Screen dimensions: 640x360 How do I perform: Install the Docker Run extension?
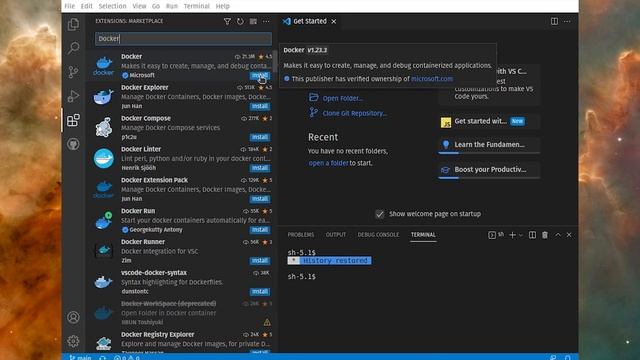pyautogui.click(x=260, y=230)
